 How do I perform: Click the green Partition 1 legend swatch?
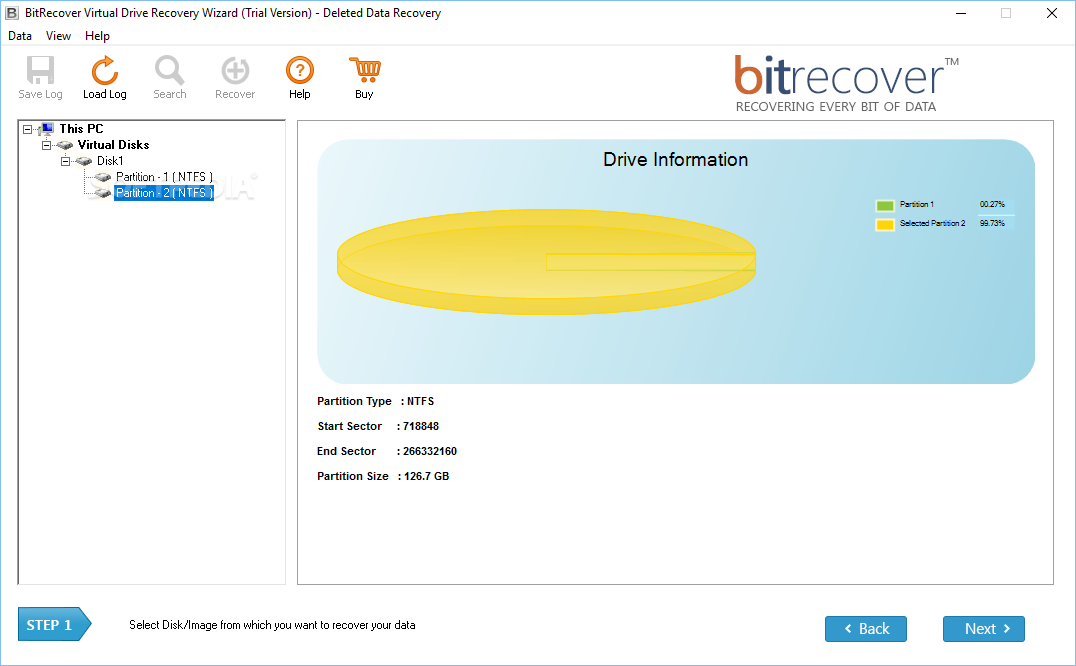[x=885, y=205]
